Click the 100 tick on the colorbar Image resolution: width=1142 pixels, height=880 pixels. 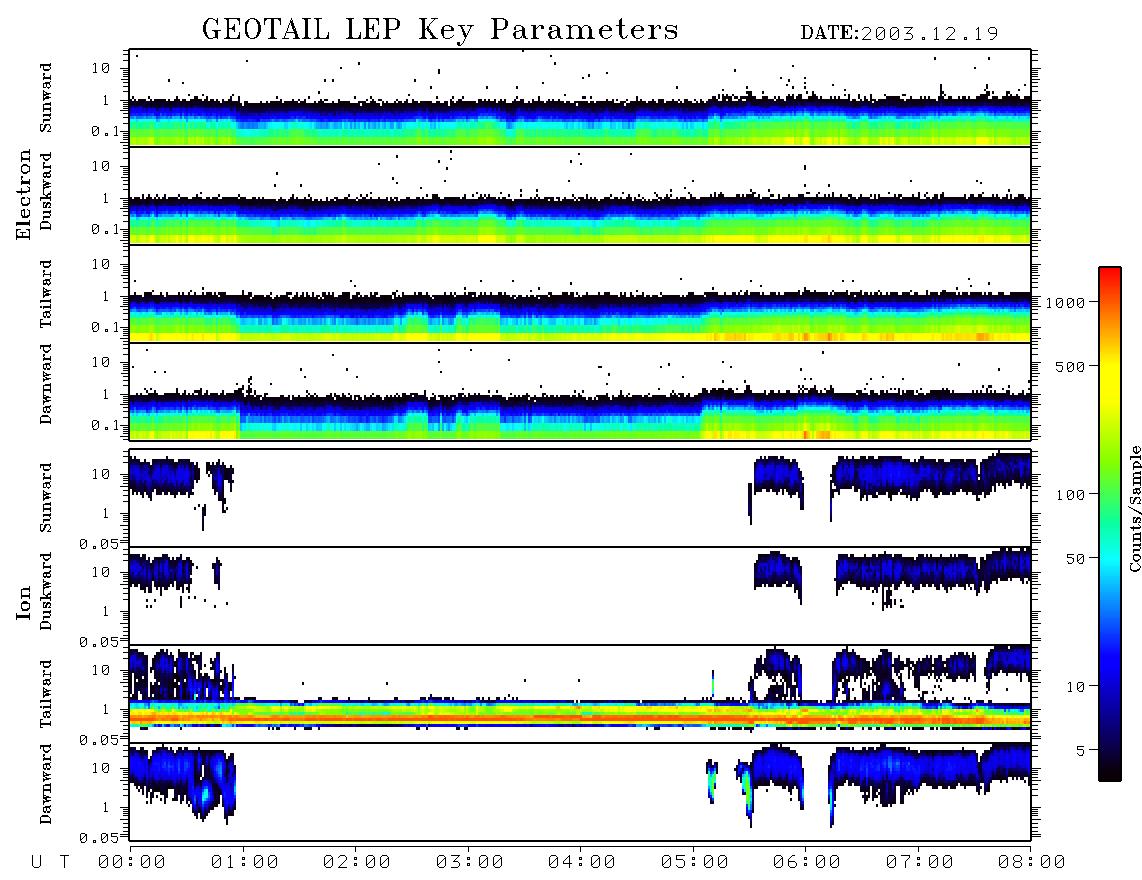pyautogui.click(x=1070, y=495)
